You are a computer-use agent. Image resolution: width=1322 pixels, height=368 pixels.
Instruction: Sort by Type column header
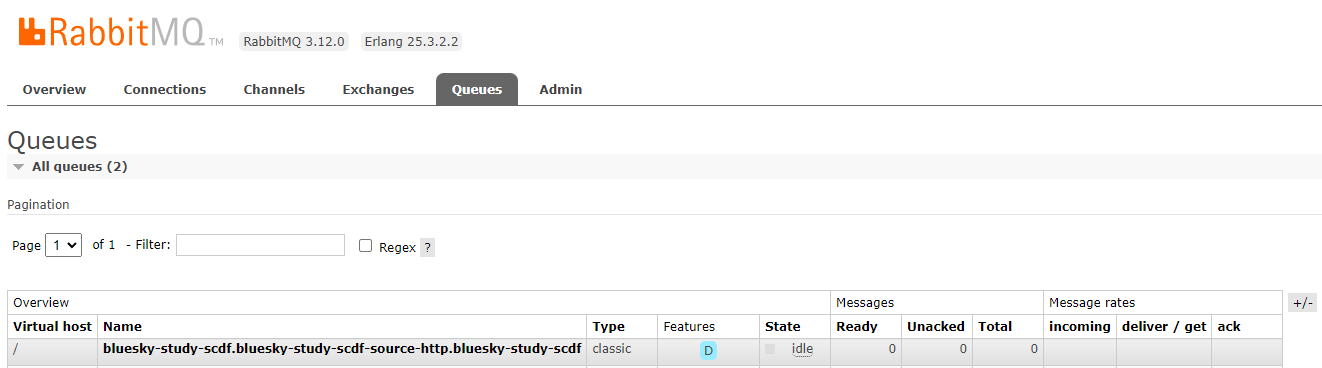point(608,326)
